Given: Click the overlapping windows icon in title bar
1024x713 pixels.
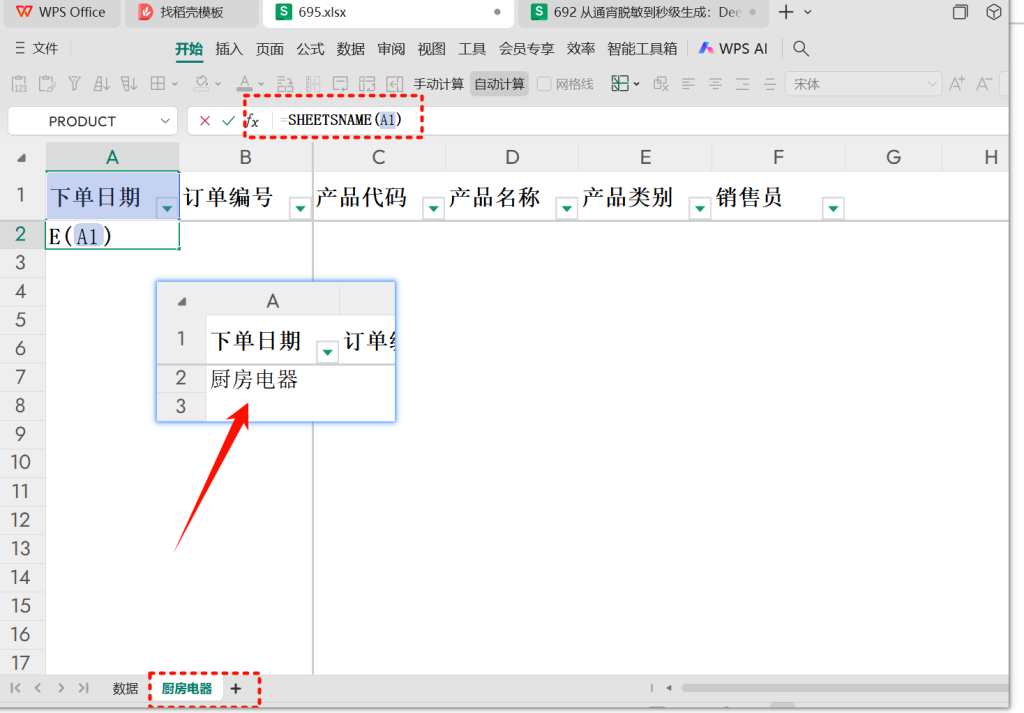Looking at the screenshot, I should coord(960,12).
